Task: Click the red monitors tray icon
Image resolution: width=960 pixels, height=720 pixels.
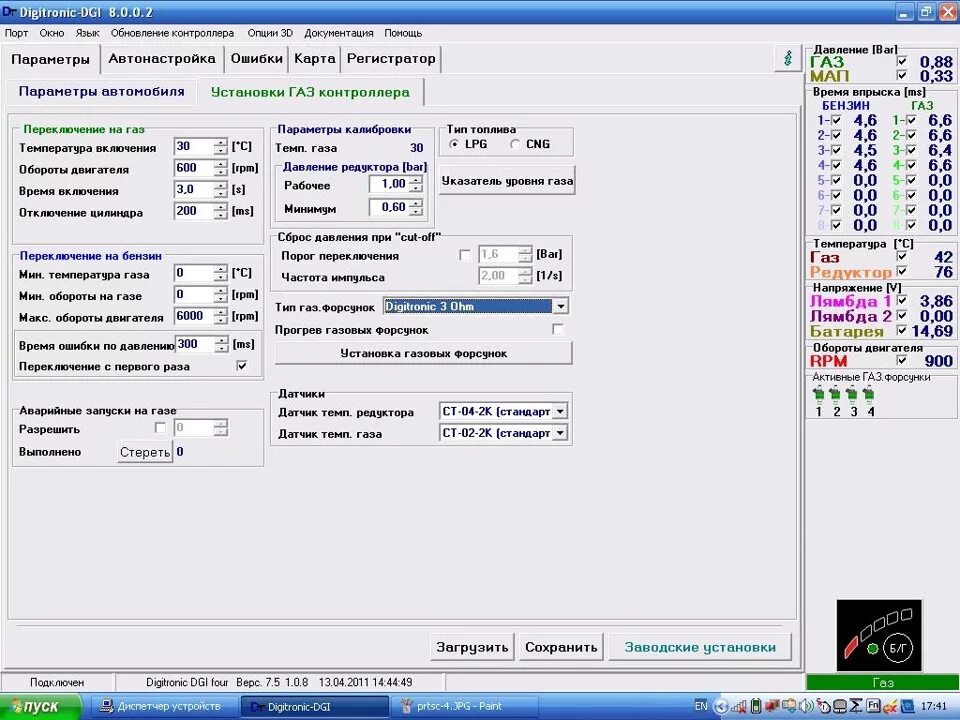Action: [772, 706]
